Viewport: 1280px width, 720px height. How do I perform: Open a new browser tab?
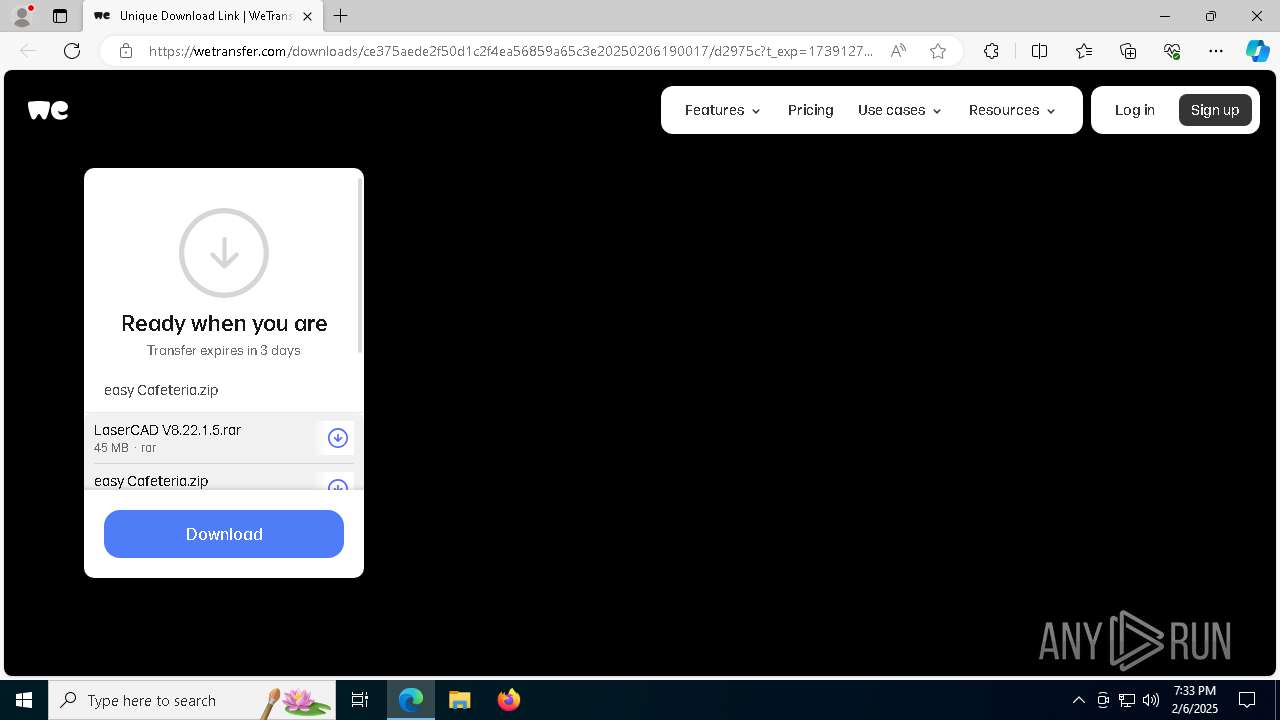(341, 16)
